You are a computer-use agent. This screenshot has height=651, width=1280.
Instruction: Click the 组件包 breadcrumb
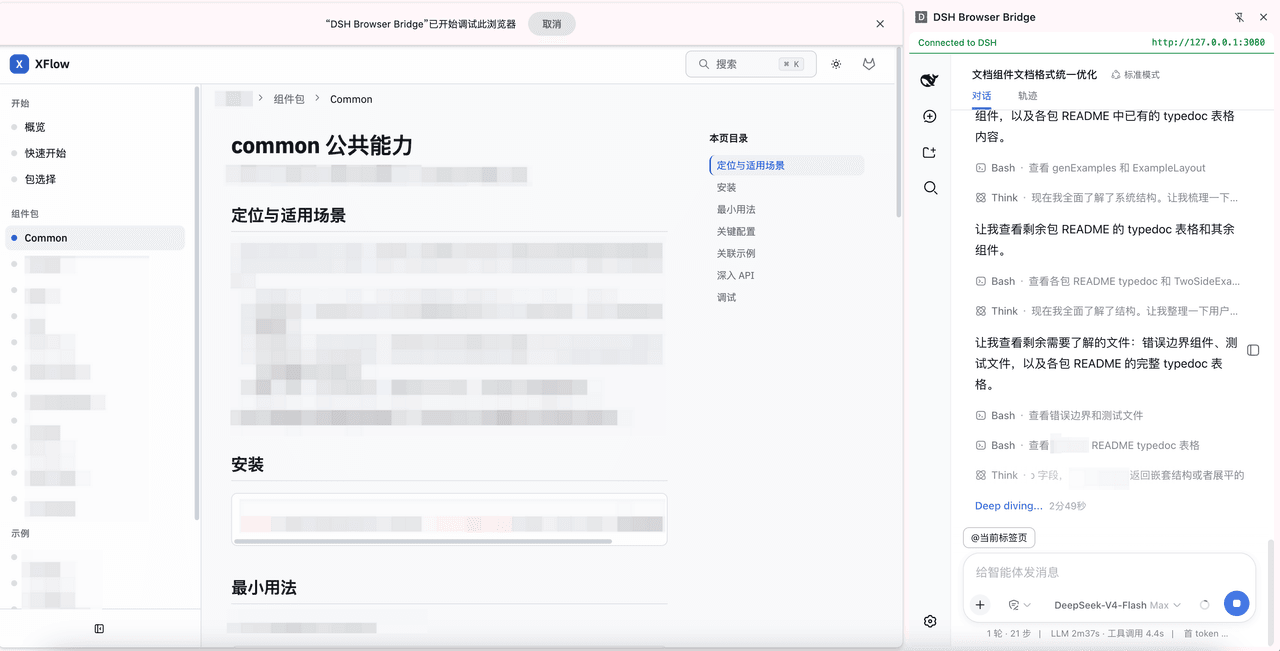click(x=289, y=99)
